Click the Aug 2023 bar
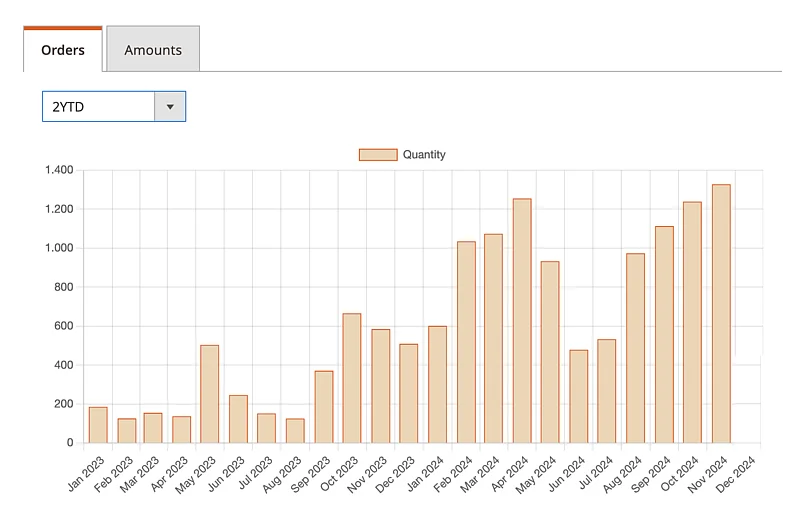This screenshot has height=521, width=800. click(295, 431)
